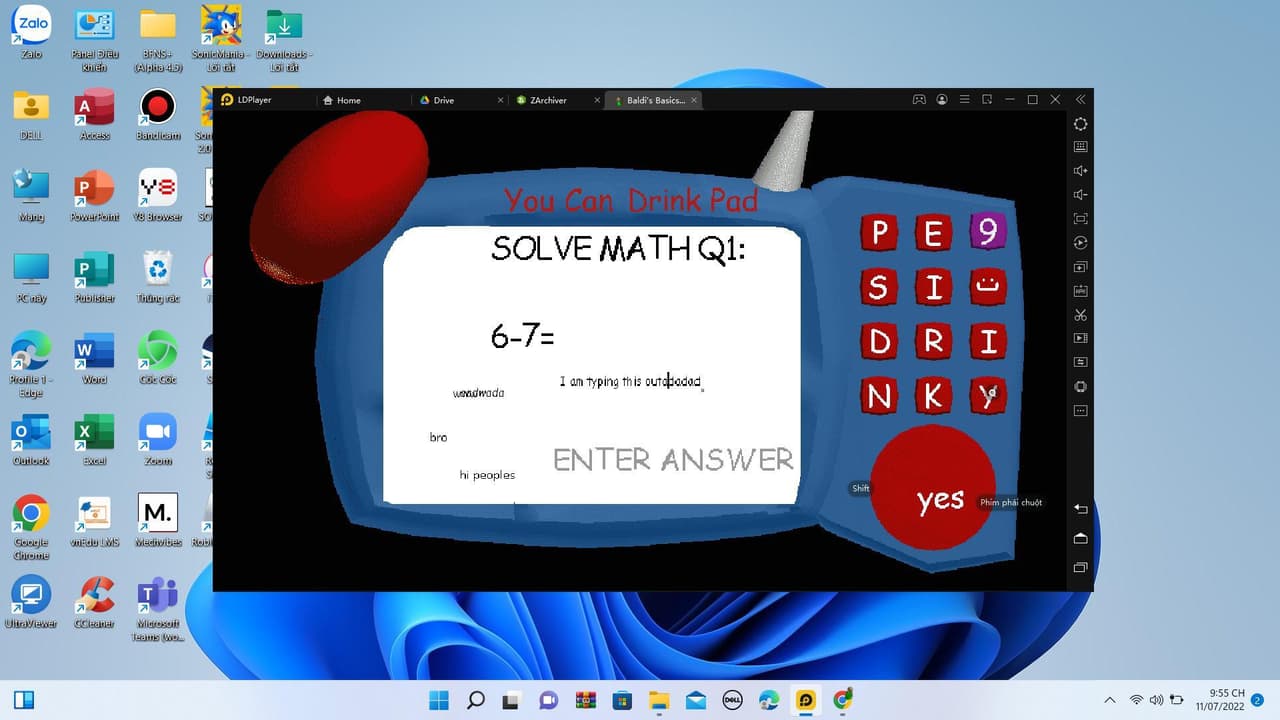This screenshot has height=720, width=1280.
Task: Open the shared folder transfer icon
Action: tap(1080, 363)
